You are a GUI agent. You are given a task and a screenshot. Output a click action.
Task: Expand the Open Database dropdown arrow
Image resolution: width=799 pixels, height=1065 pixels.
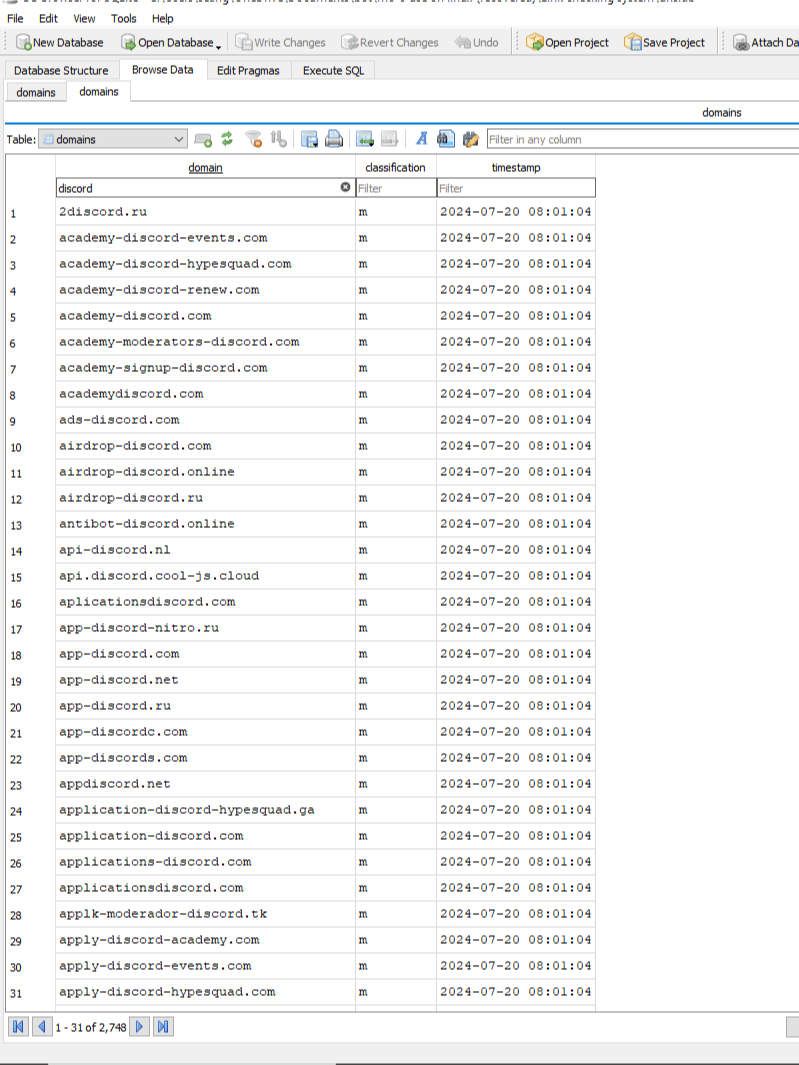(x=218, y=44)
